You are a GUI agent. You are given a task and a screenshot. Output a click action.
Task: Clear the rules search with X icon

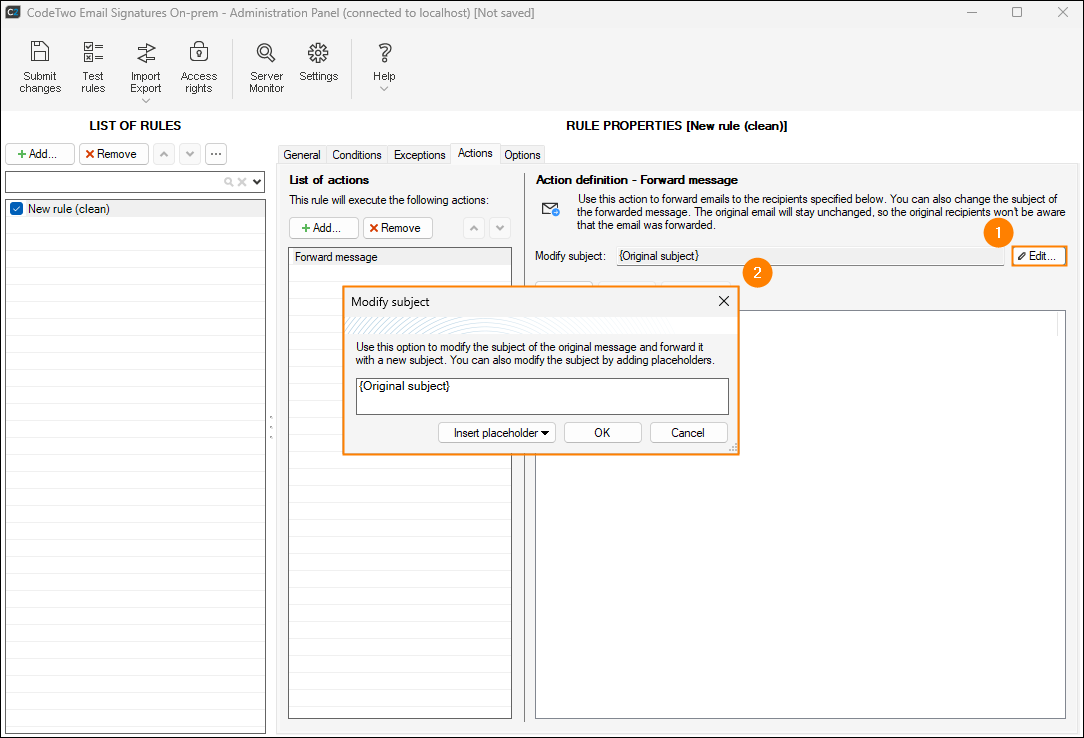[242, 182]
